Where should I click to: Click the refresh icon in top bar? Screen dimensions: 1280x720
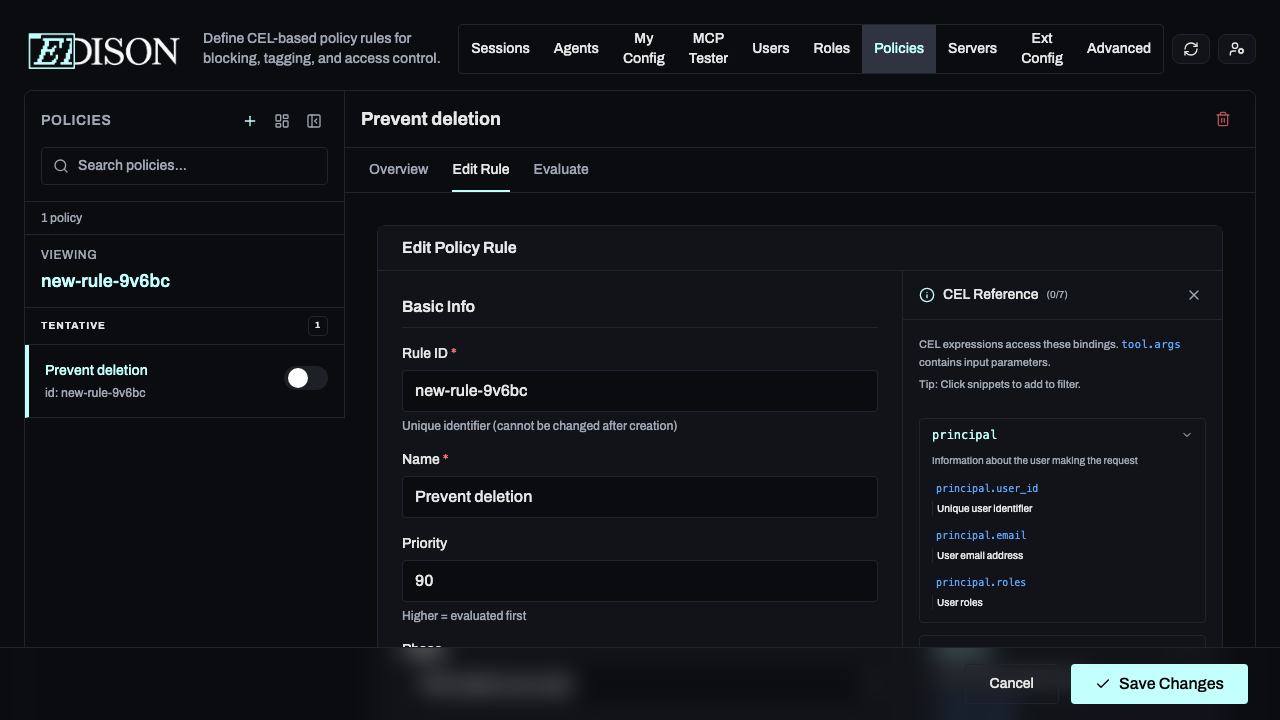(1190, 49)
